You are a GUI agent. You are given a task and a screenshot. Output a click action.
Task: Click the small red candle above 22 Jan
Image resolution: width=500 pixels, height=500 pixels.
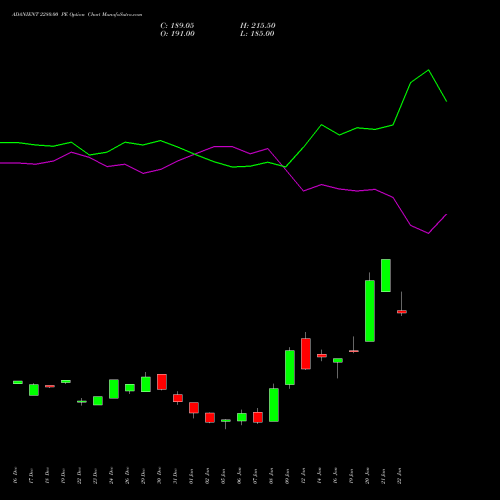click(x=402, y=312)
